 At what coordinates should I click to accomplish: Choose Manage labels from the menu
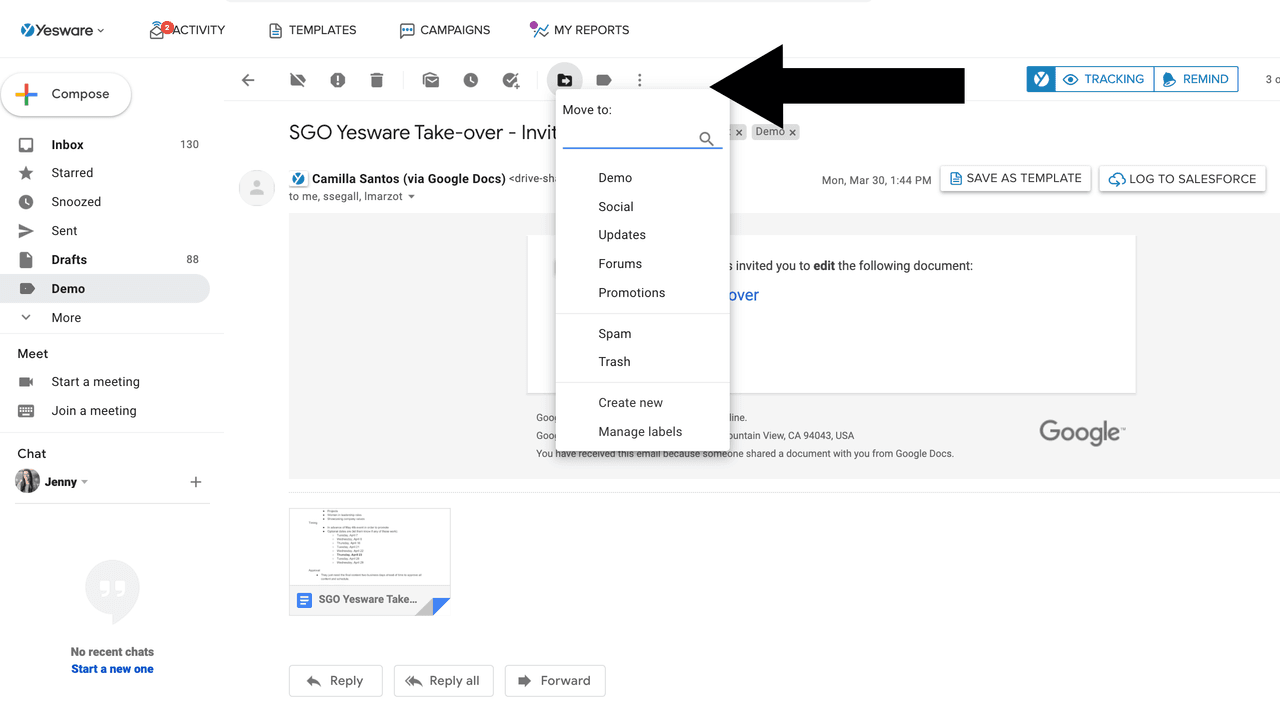coord(639,431)
